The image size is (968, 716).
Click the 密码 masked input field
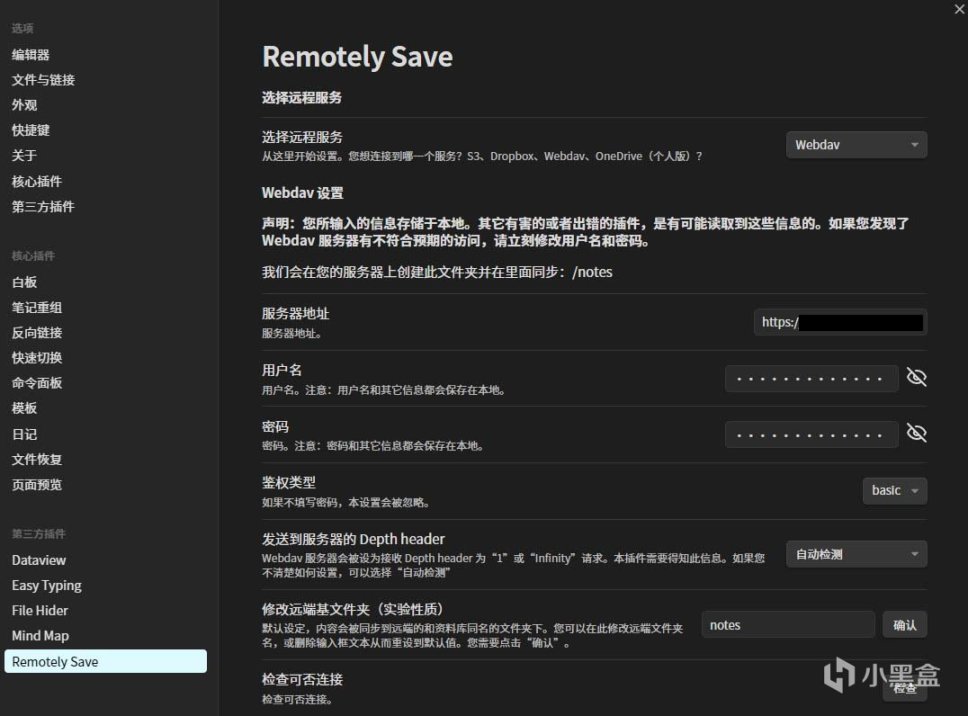click(x=811, y=435)
